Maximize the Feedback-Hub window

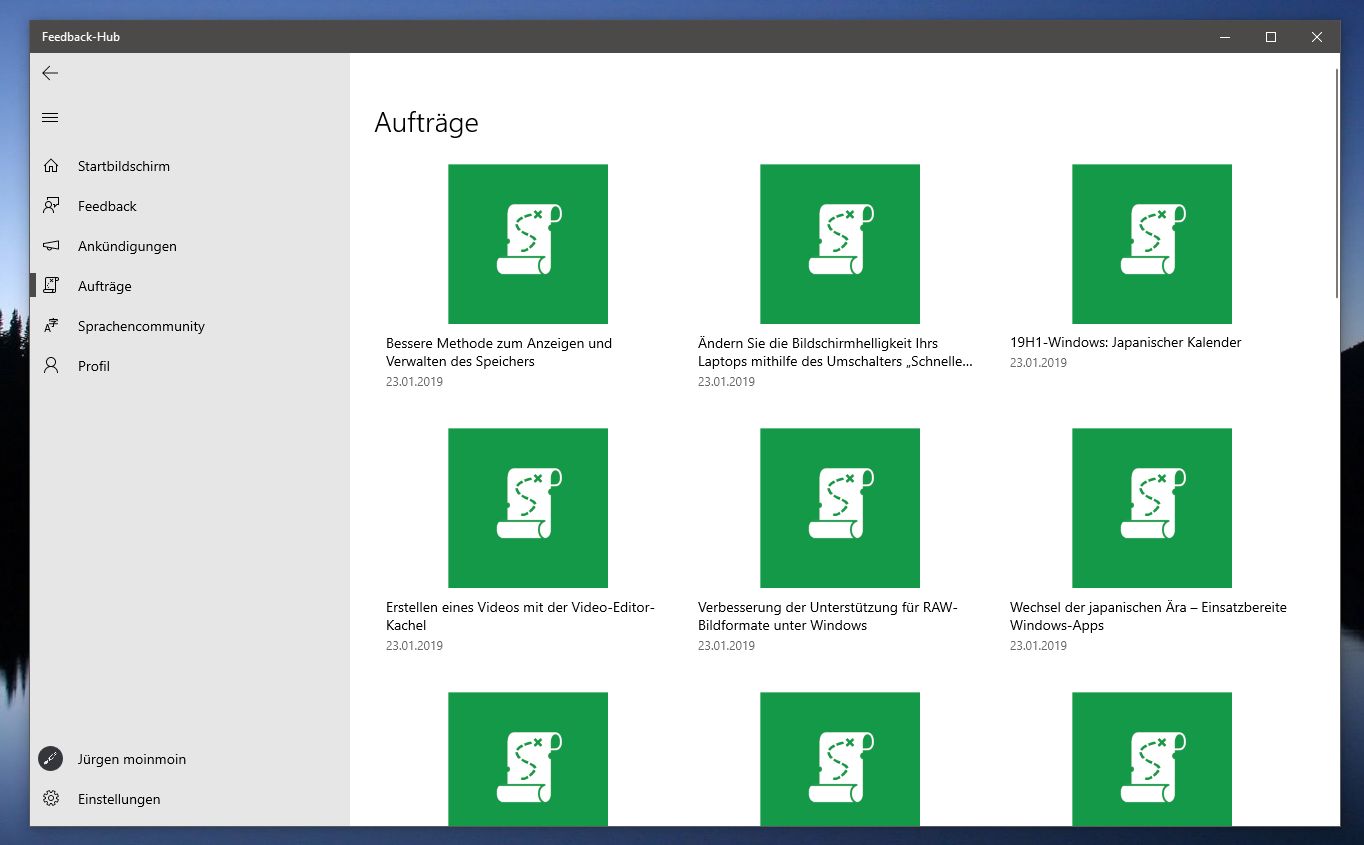(1271, 37)
